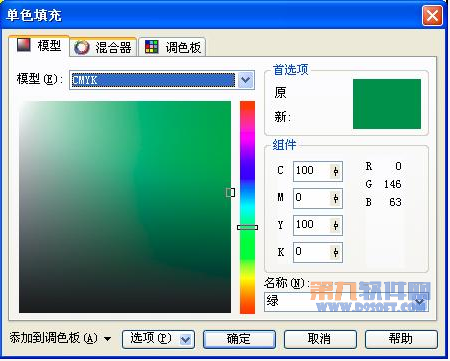This screenshot has width=450, height=361.
Task: Click the G value 146 text
Action: point(392,184)
